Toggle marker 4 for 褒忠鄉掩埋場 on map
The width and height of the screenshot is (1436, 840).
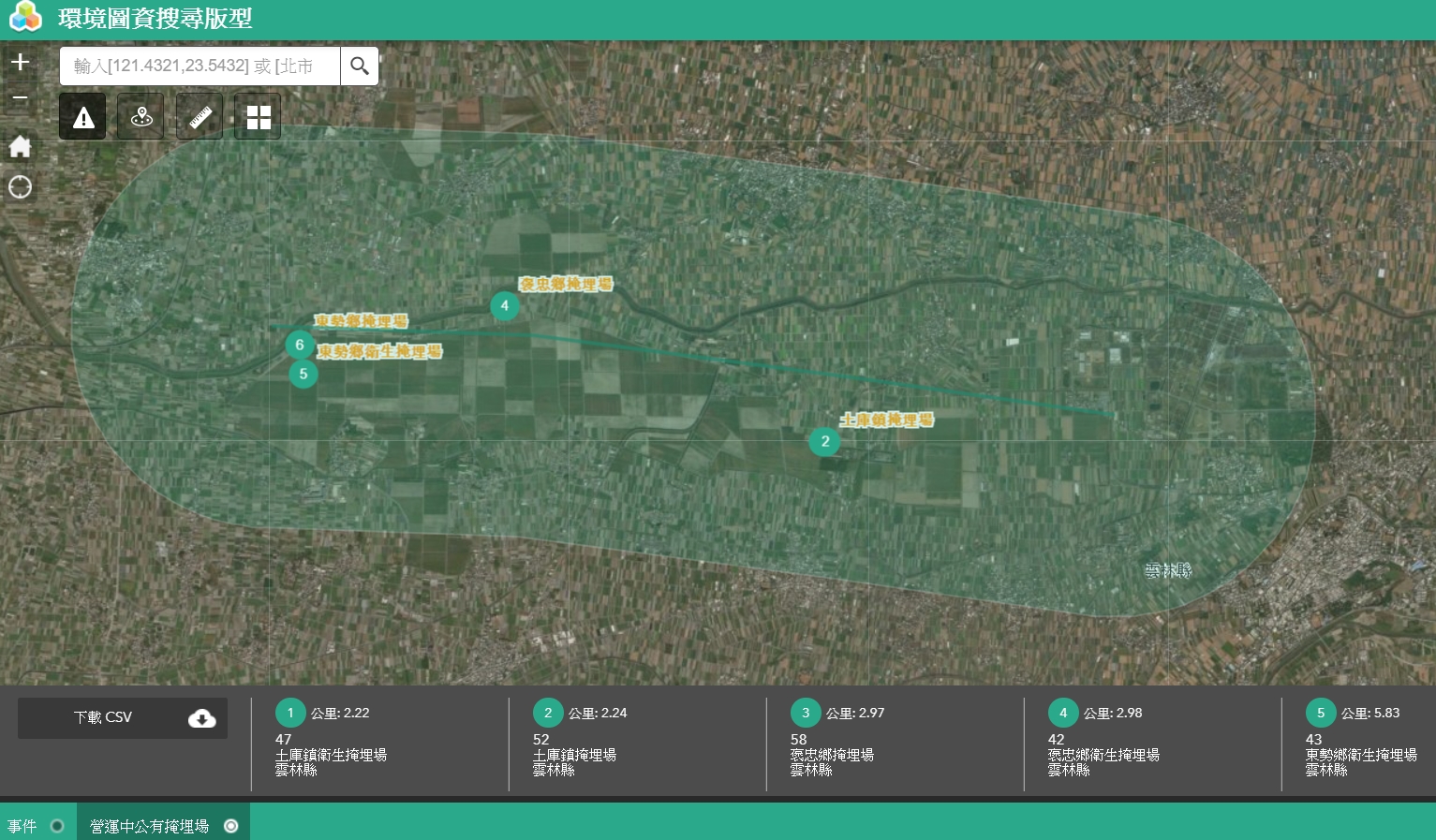[505, 305]
